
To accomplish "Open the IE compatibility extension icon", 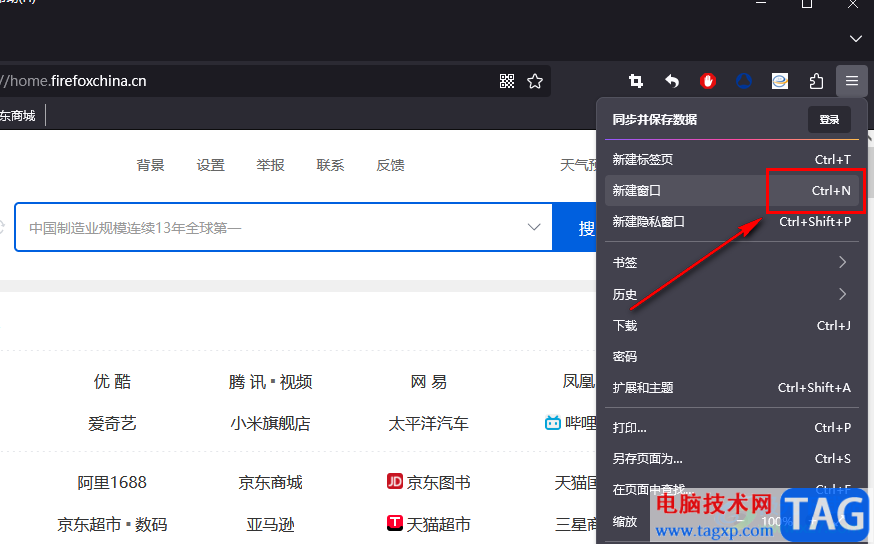I will pos(780,81).
